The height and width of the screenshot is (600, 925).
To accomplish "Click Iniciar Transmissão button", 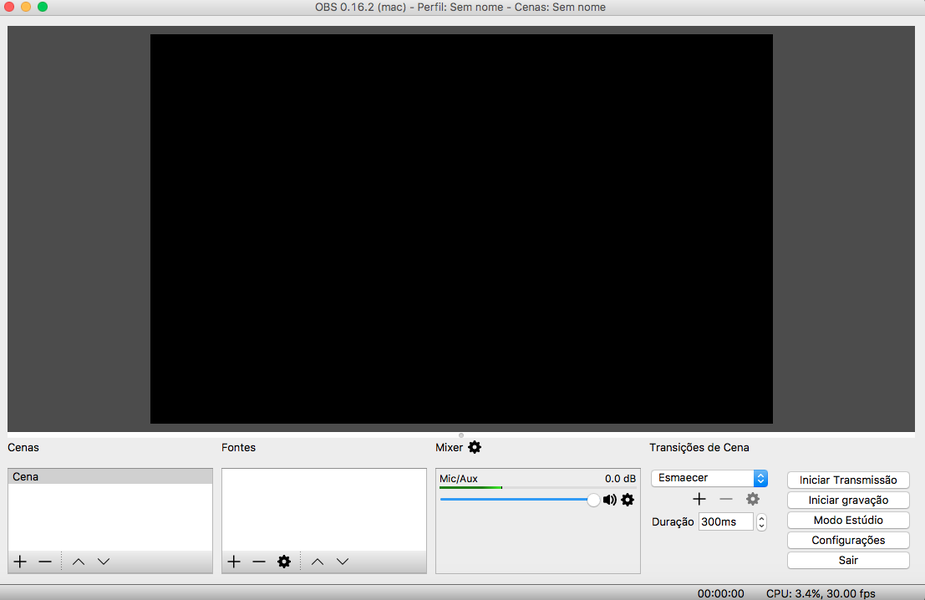I will pyautogui.click(x=848, y=480).
